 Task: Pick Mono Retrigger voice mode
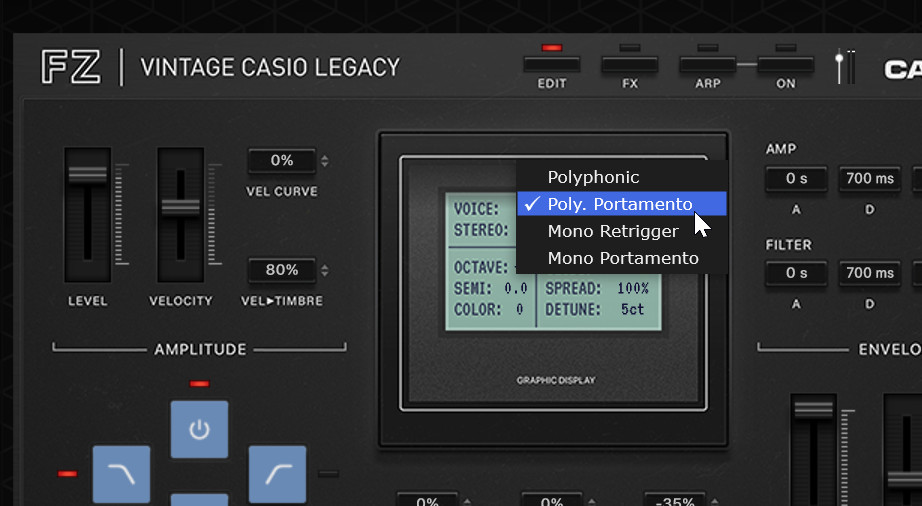point(613,231)
